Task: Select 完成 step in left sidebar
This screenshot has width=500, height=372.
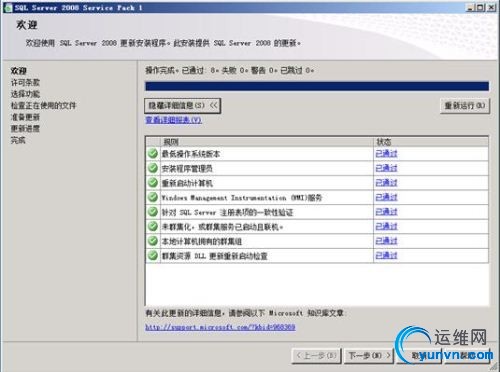Action: tap(18, 140)
